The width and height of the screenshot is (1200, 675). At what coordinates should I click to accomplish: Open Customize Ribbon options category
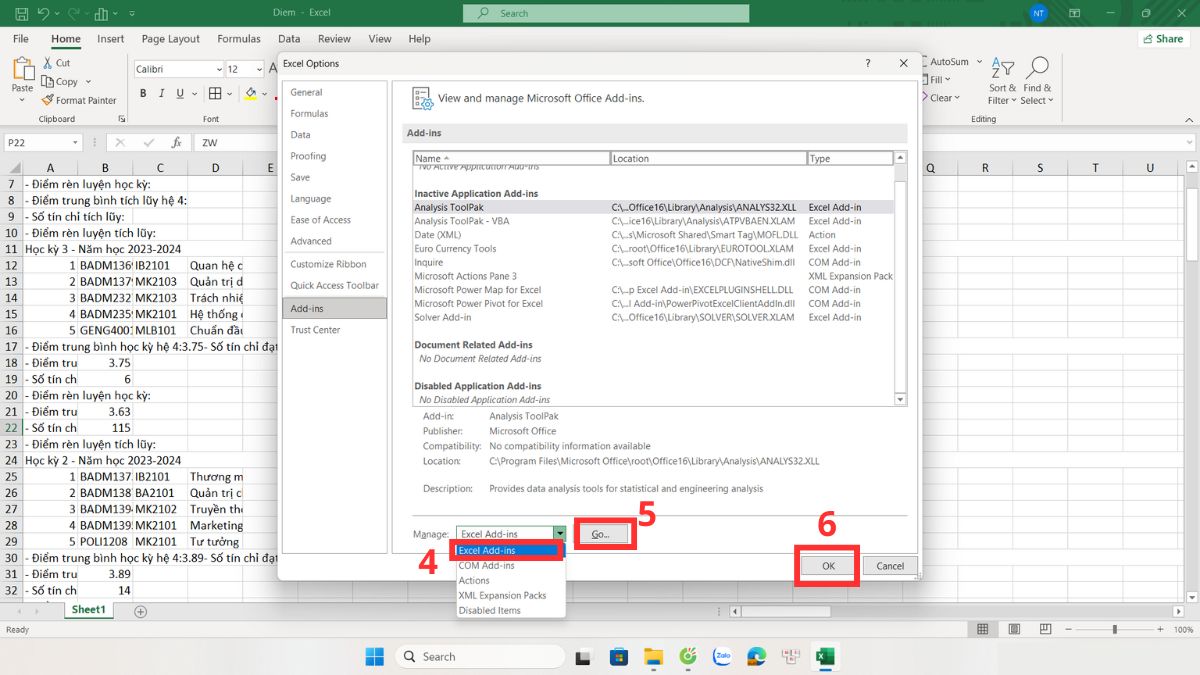[334, 264]
